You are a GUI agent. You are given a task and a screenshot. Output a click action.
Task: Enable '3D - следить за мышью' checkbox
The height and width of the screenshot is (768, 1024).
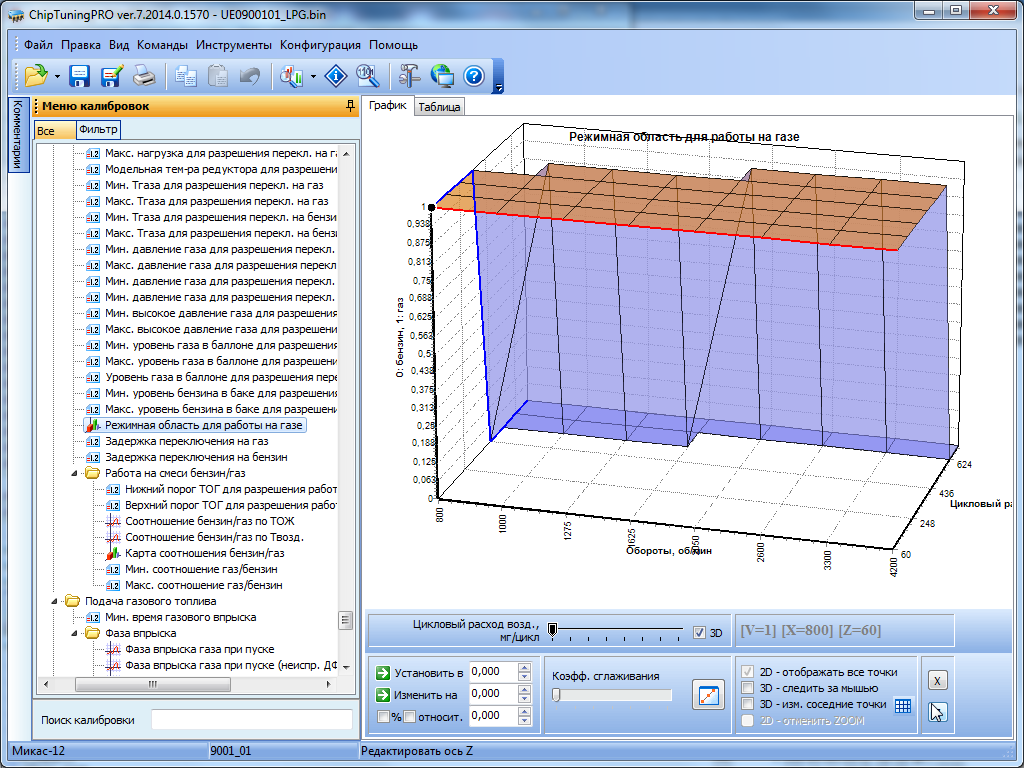(x=747, y=688)
